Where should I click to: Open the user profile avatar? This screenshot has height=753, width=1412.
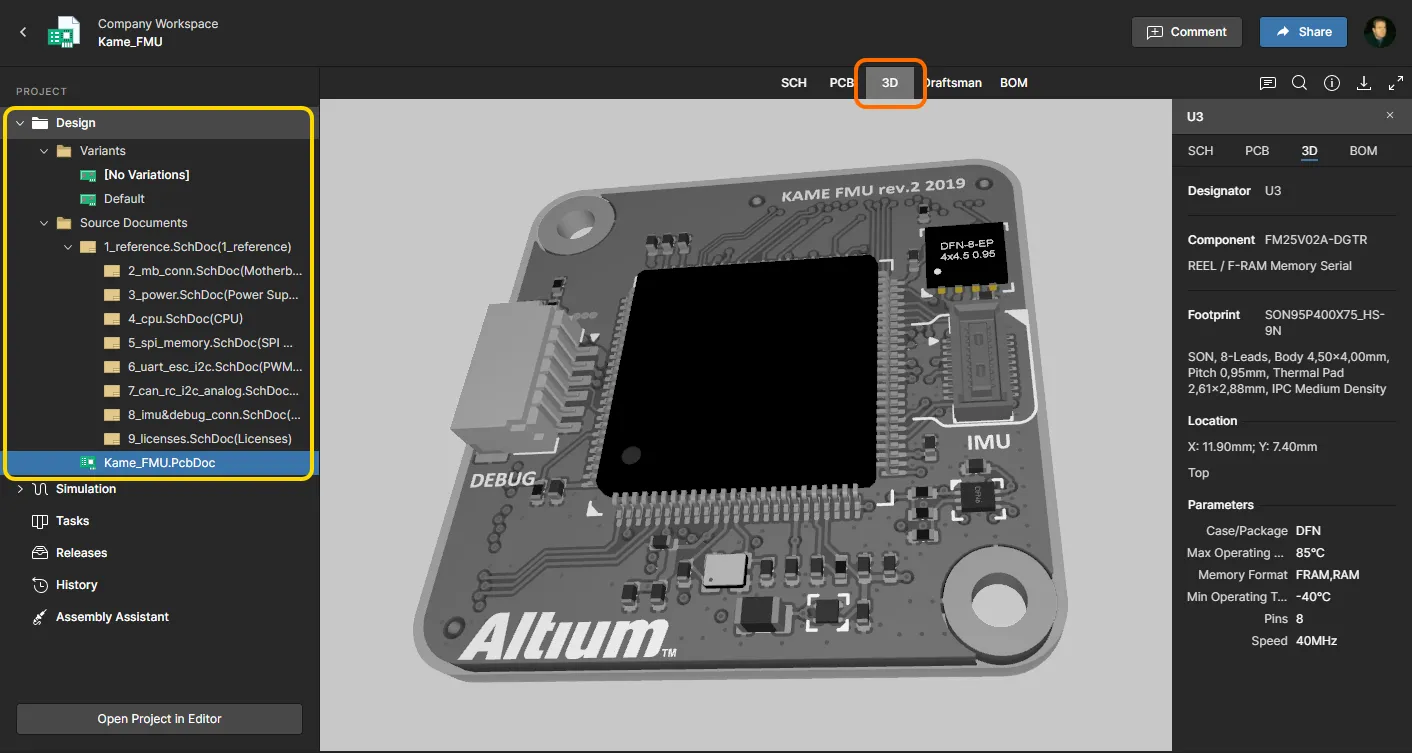point(1380,32)
